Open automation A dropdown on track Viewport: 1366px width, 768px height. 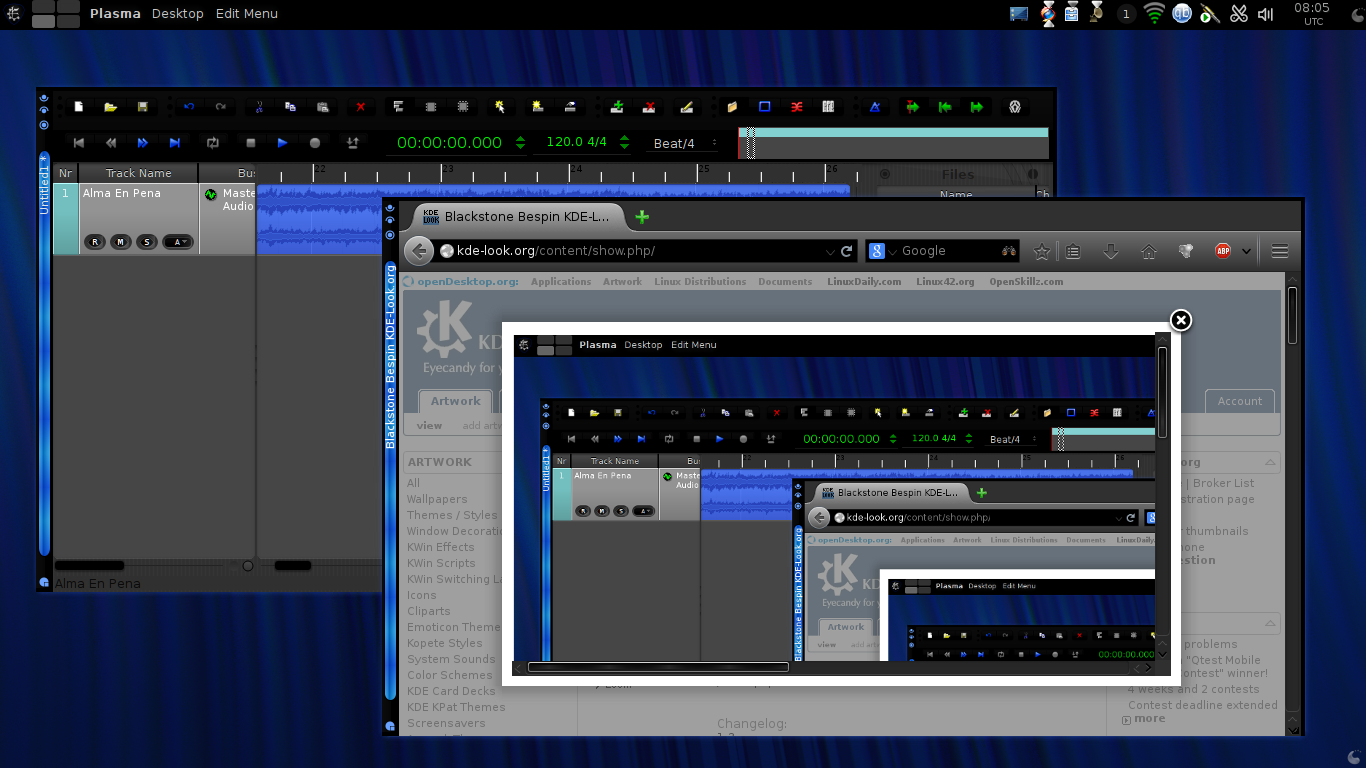(178, 241)
